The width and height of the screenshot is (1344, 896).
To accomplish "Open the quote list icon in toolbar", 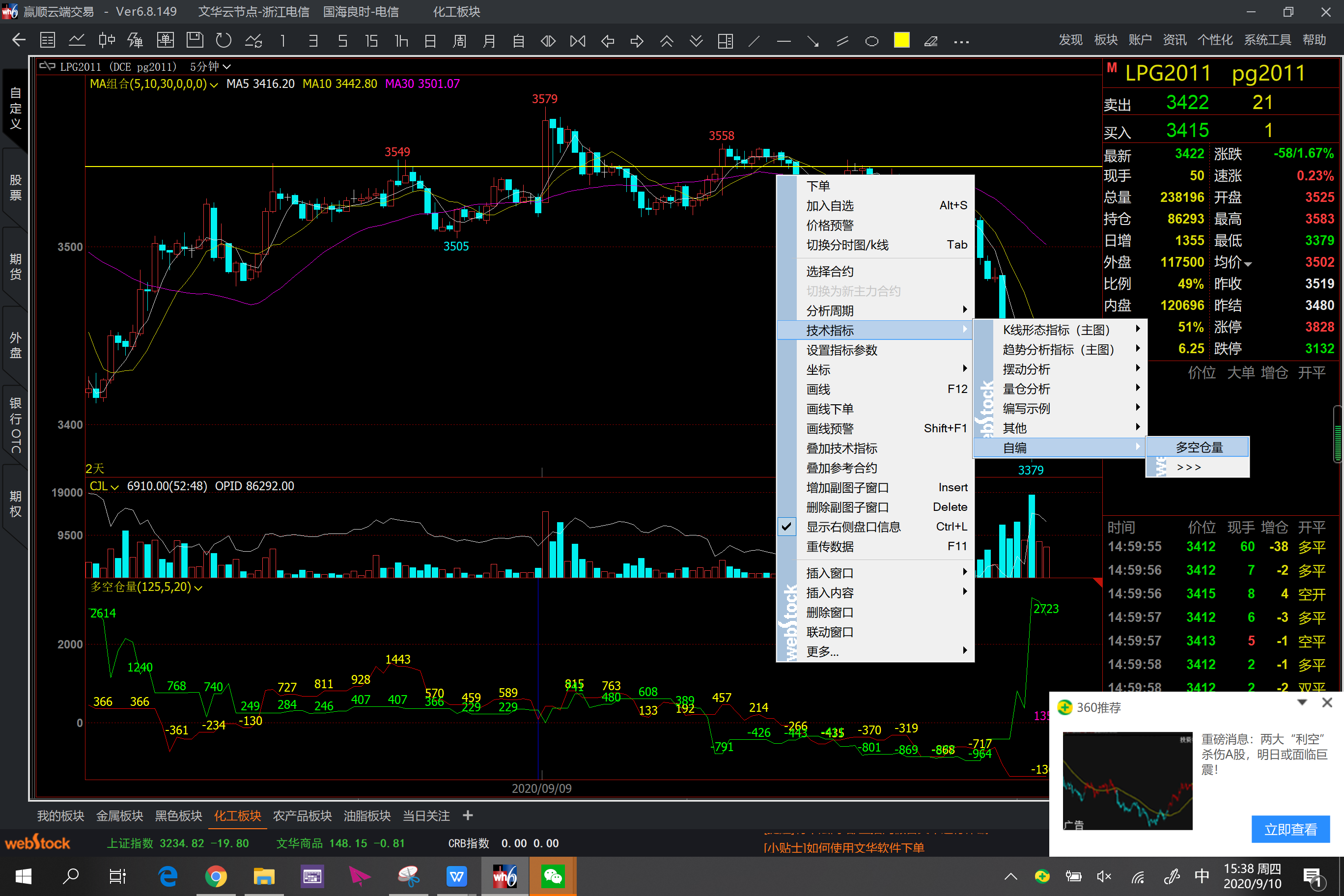I will 48,41.
